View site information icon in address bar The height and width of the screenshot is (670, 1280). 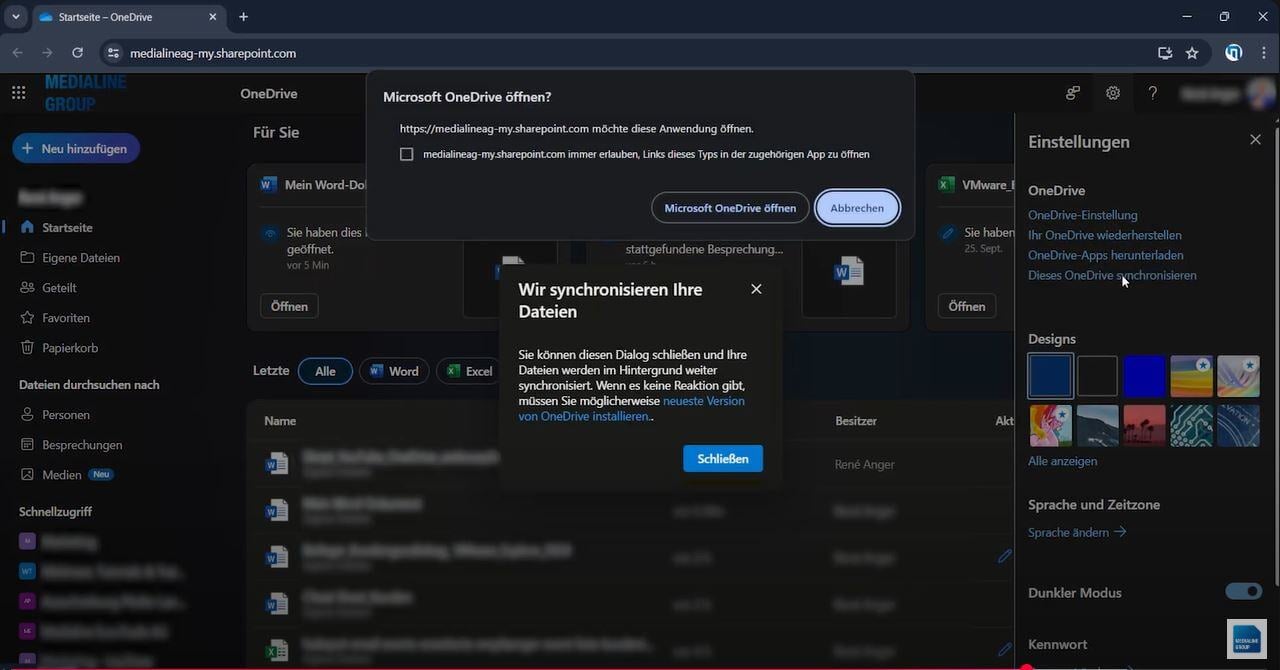tap(113, 53)
